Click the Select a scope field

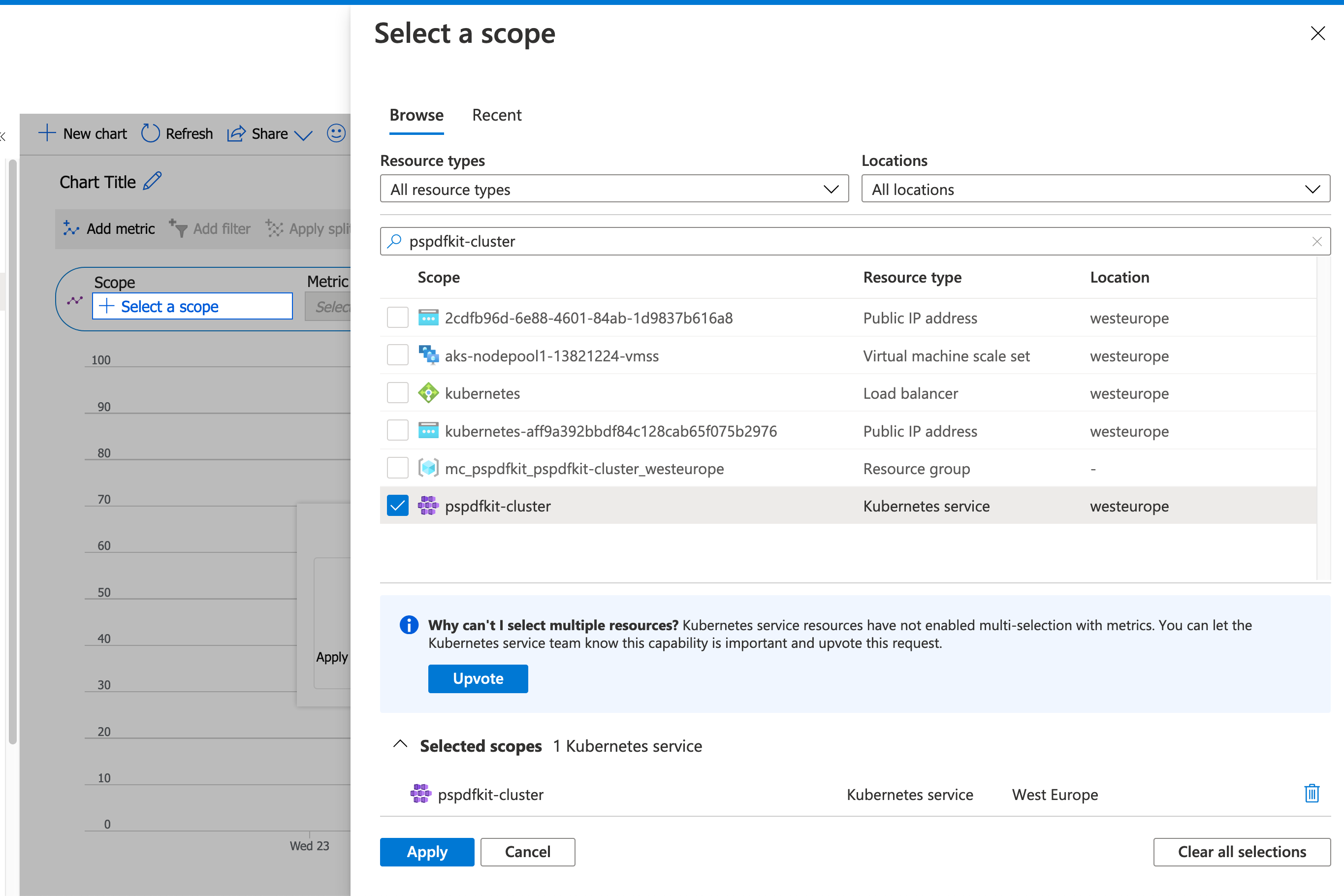pyautogui.click(x=192, y=307)
